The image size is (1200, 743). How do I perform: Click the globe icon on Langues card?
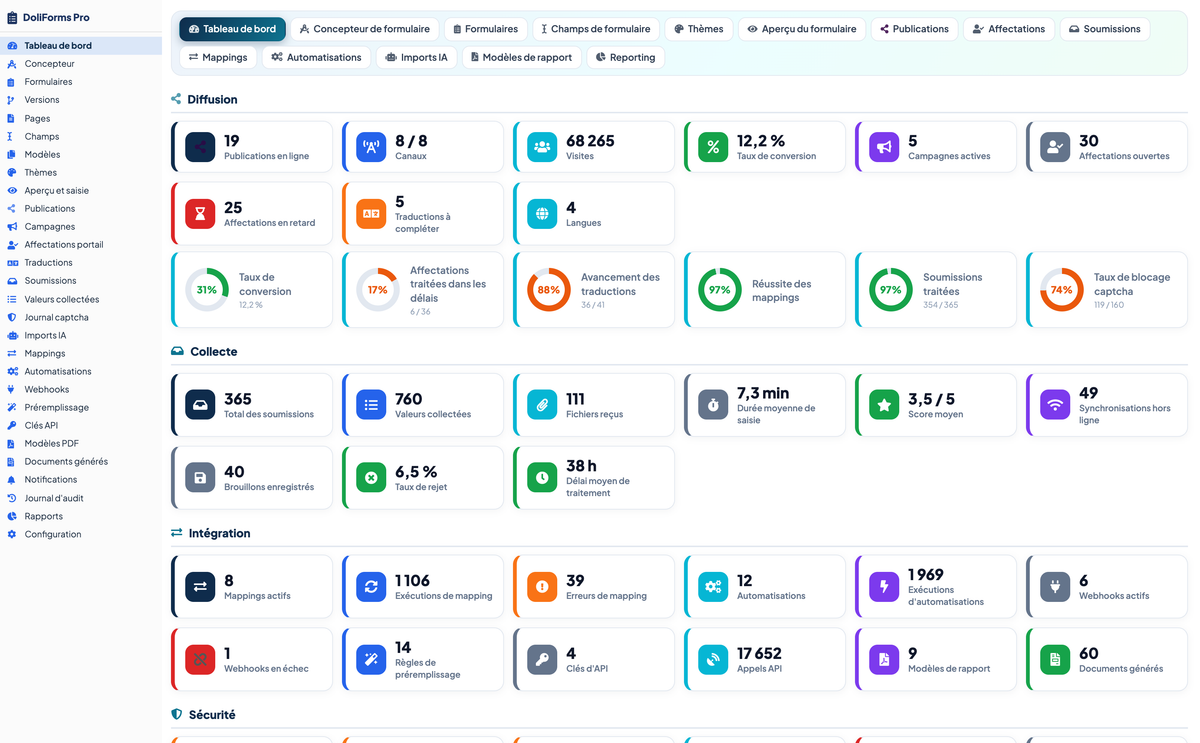coord(542,213)
